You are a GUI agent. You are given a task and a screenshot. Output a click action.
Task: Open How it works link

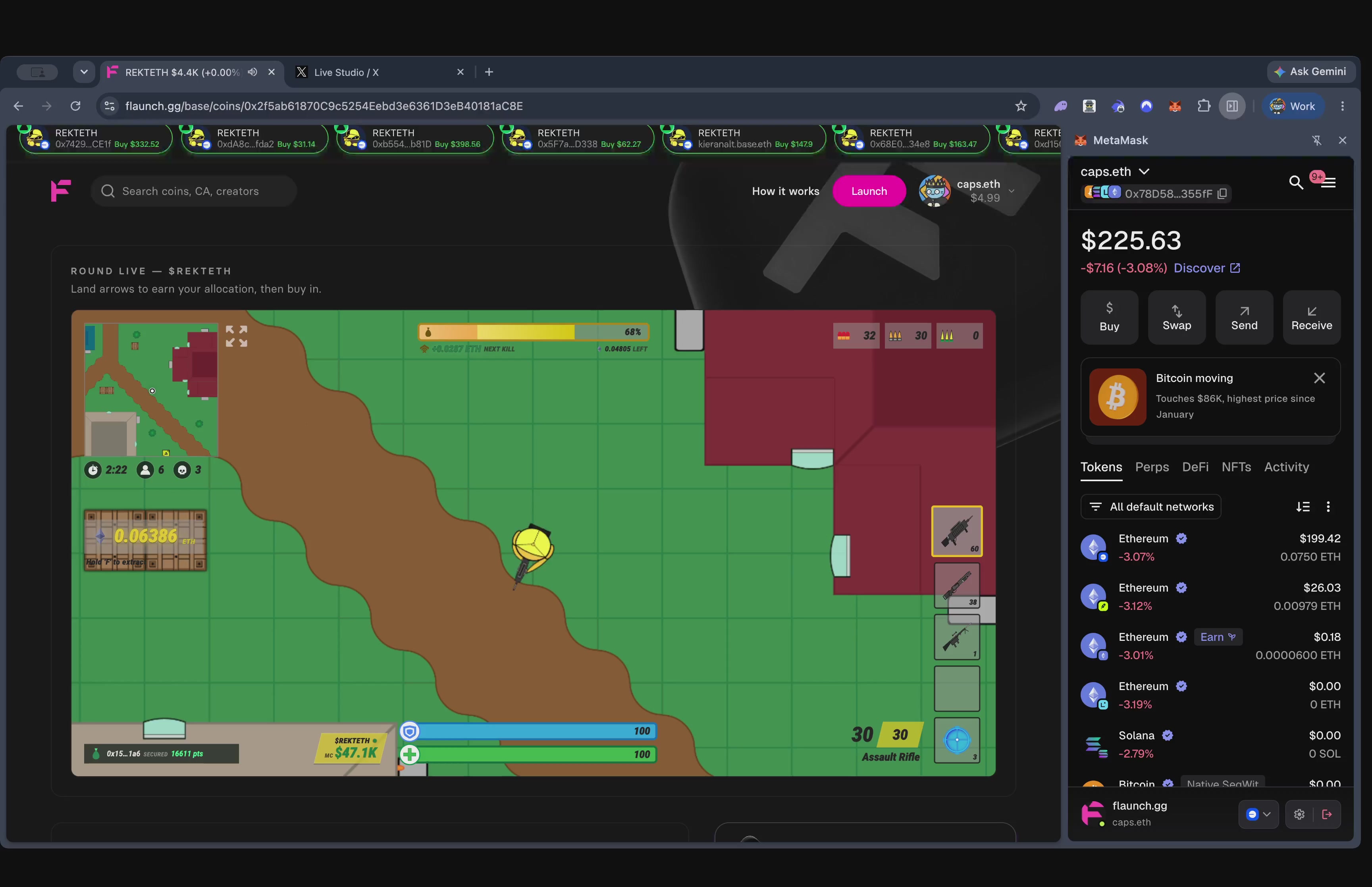[x=785, y=191]
